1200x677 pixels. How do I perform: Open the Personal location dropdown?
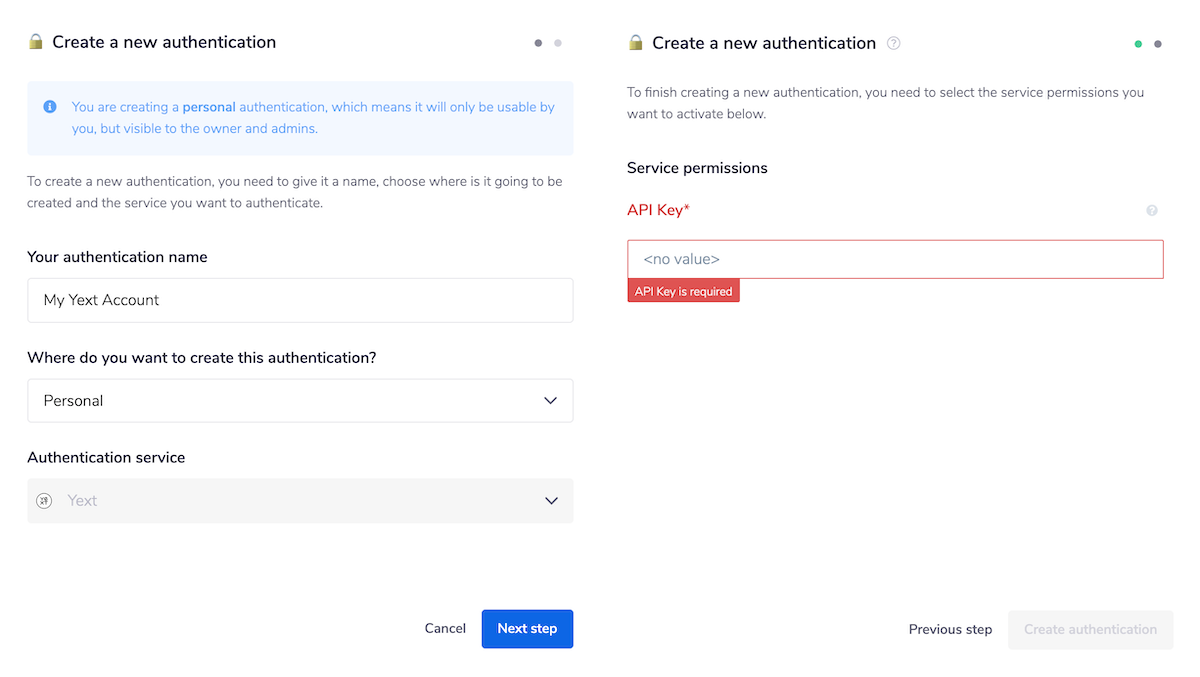(300, 400)
